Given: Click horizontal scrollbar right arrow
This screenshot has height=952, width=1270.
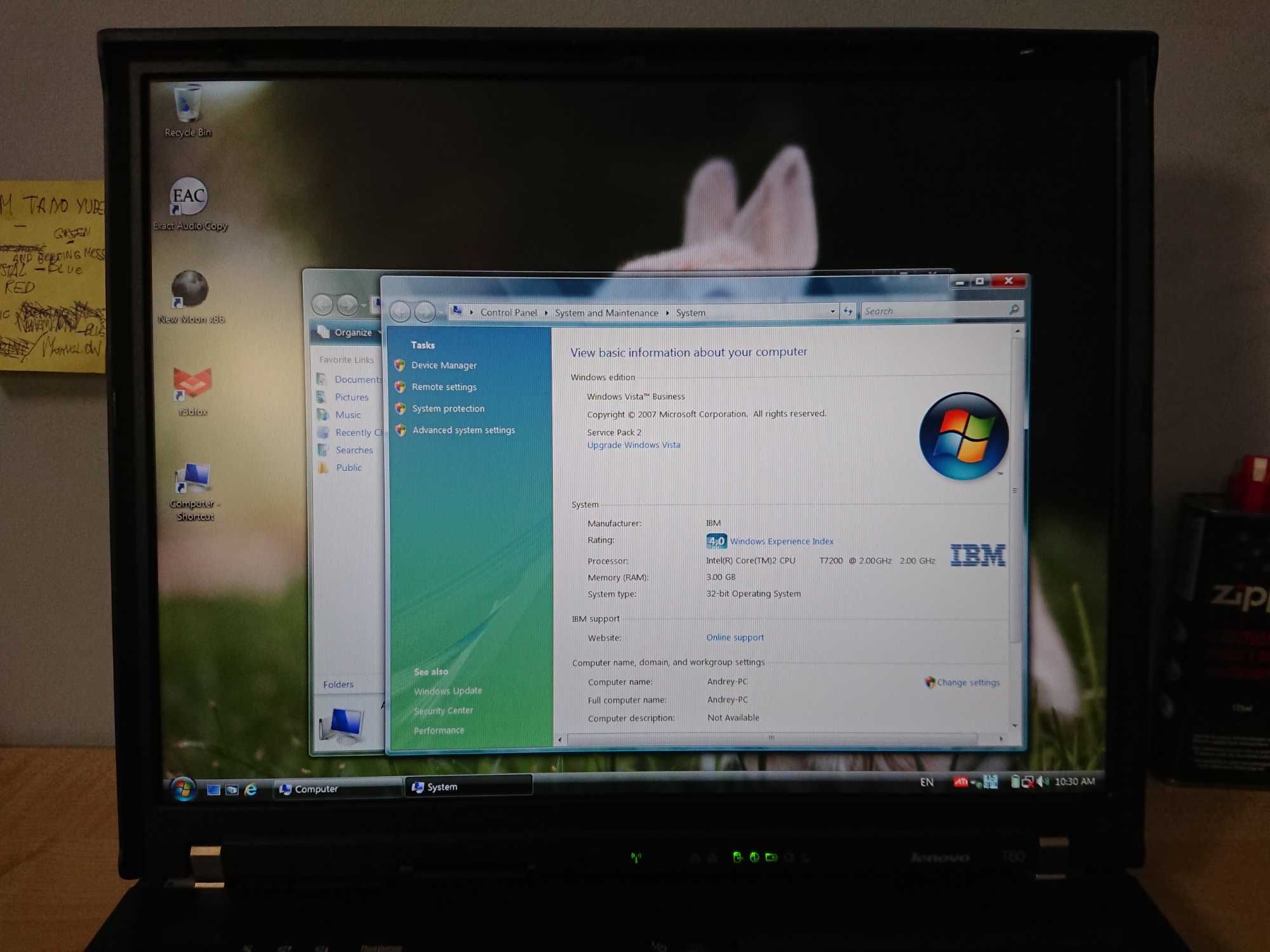Looking at the screenshot, I should pyautogui.click(x=1001, y=738).
